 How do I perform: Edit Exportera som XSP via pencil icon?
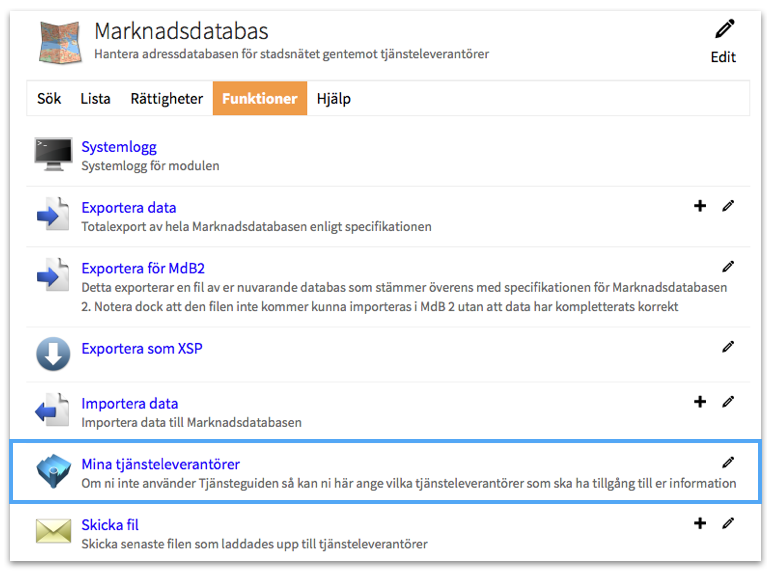coord(728,347)
